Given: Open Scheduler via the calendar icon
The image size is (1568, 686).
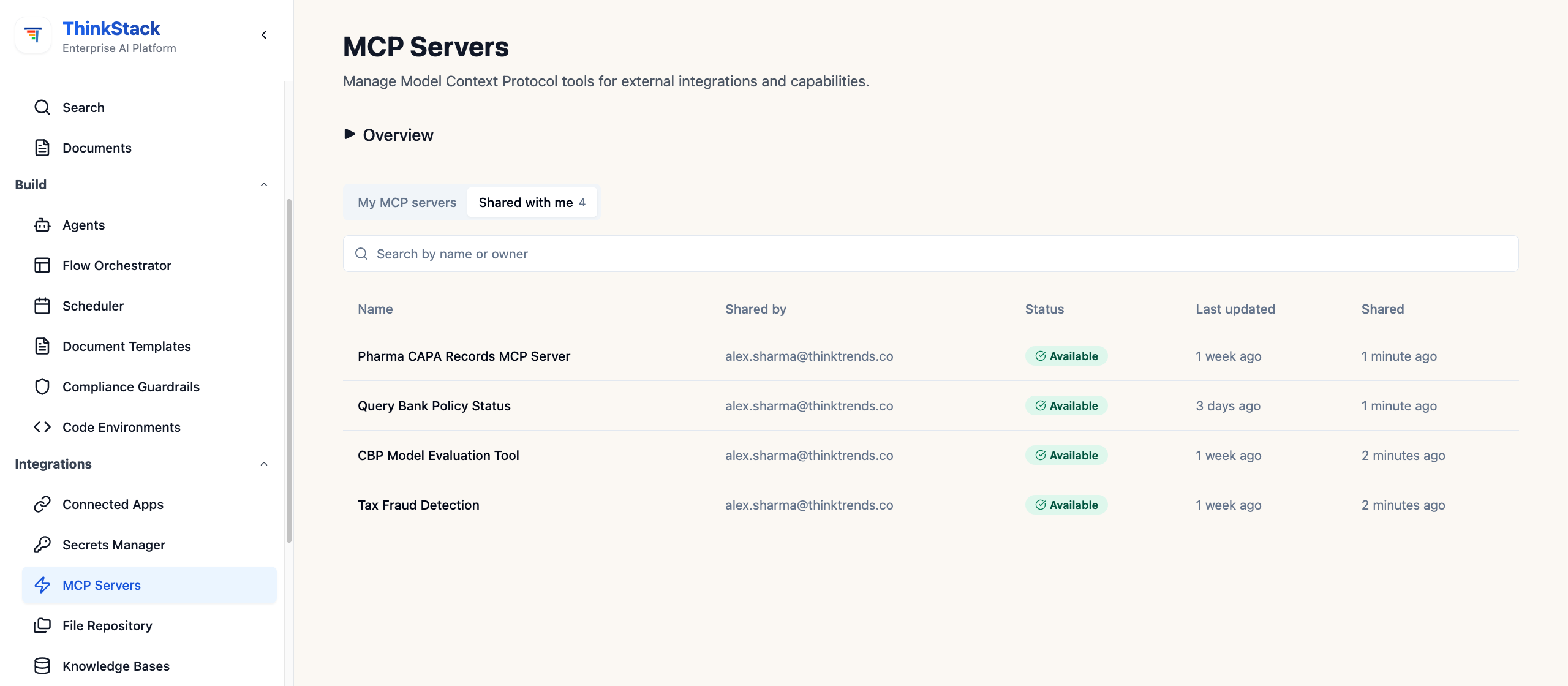Looking at the screenshot, I should point(42,306).
